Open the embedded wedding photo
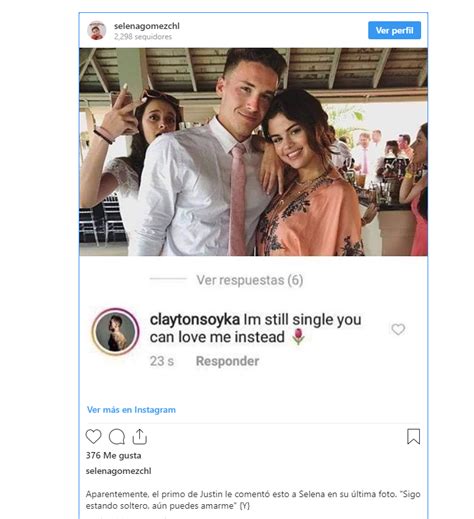 tap(253, 152)
